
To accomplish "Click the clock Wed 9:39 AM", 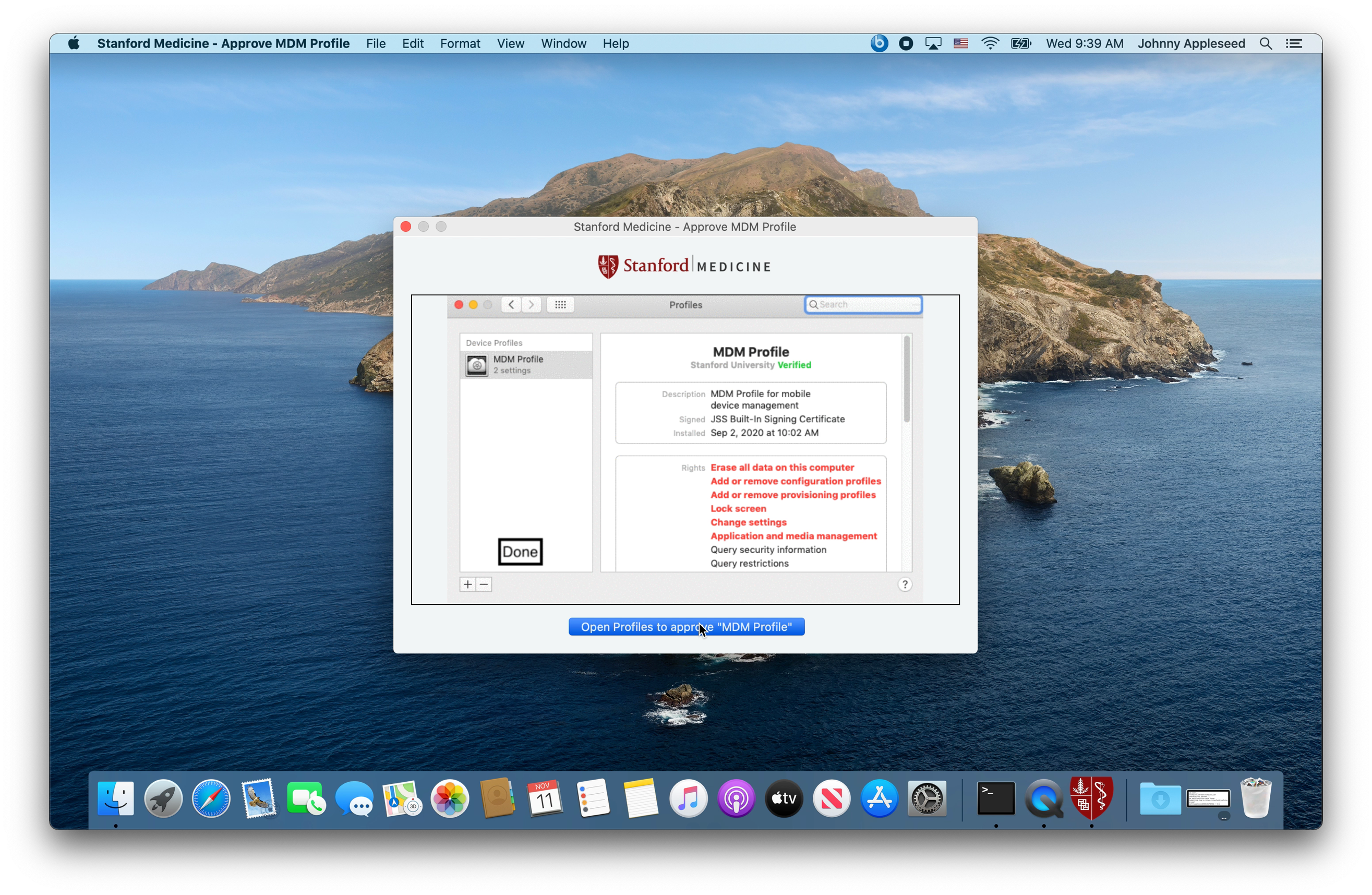I will (x=1085, y=43).
